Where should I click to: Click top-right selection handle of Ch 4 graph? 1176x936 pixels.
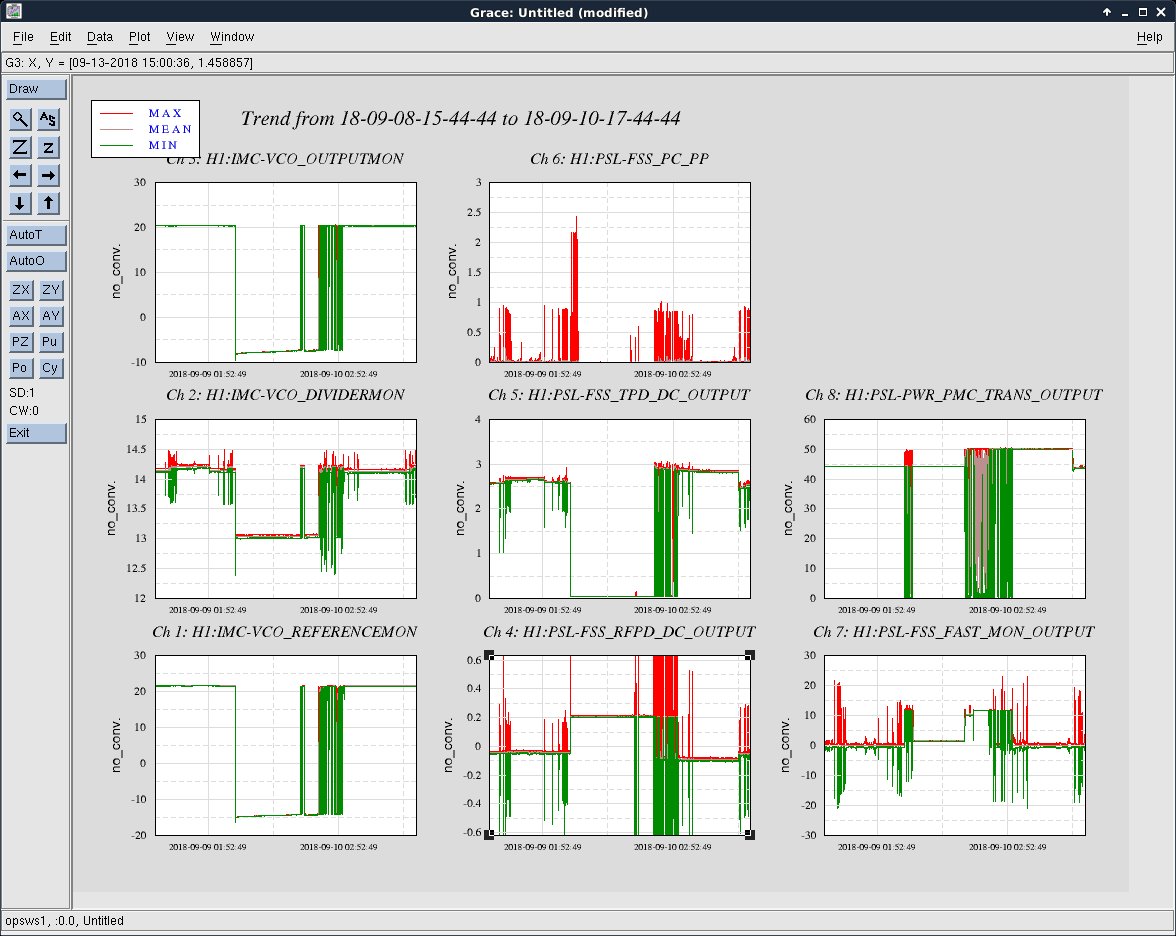click(750, 656)
